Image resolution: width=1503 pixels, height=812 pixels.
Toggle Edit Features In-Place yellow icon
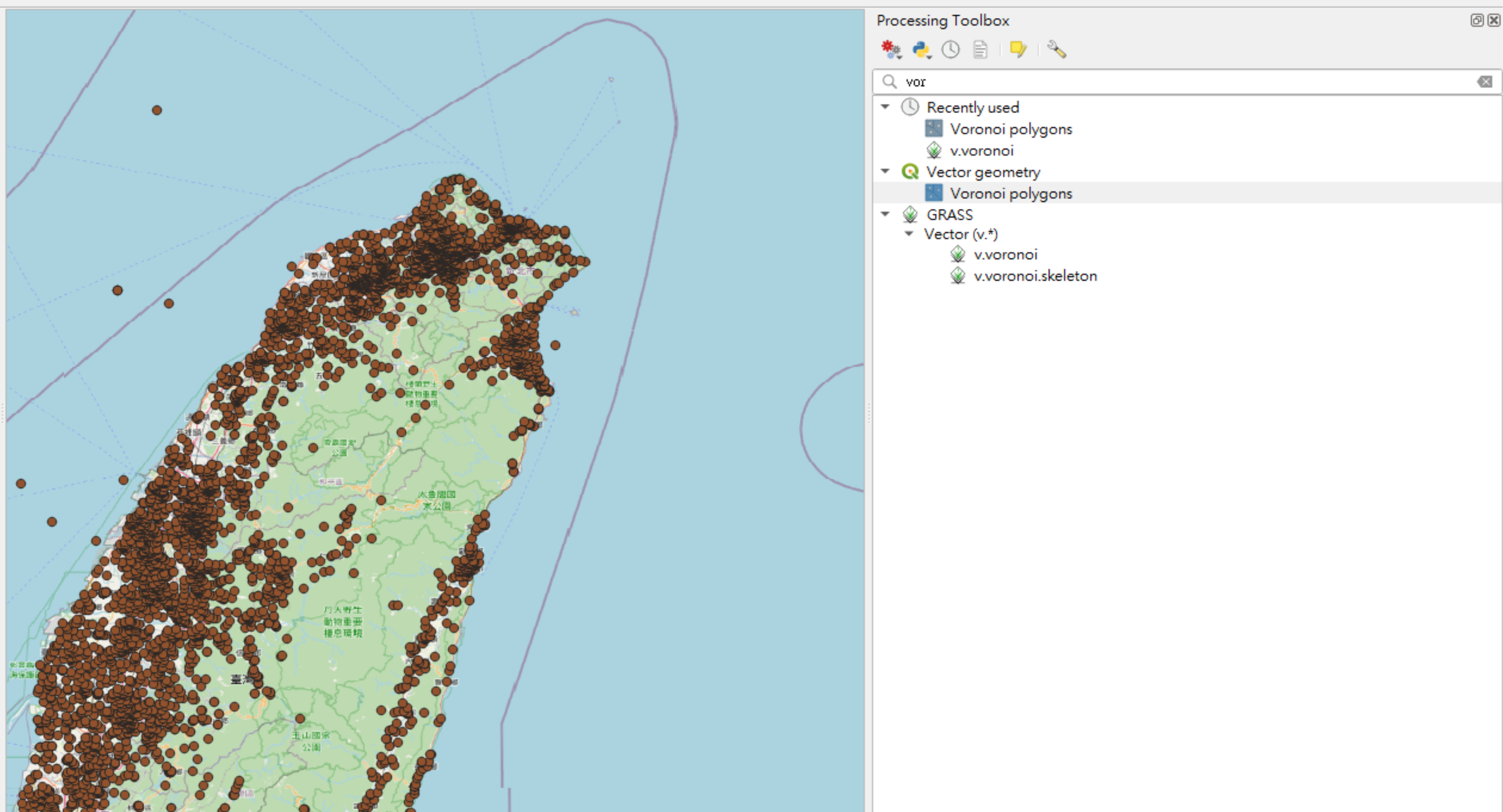coord(1018,50)
